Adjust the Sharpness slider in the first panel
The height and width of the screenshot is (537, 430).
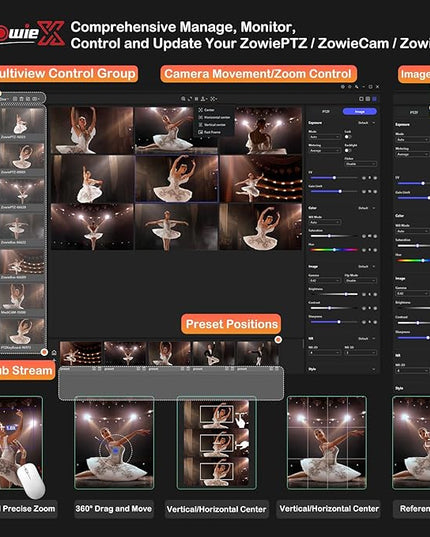click(x=334, y=322)
